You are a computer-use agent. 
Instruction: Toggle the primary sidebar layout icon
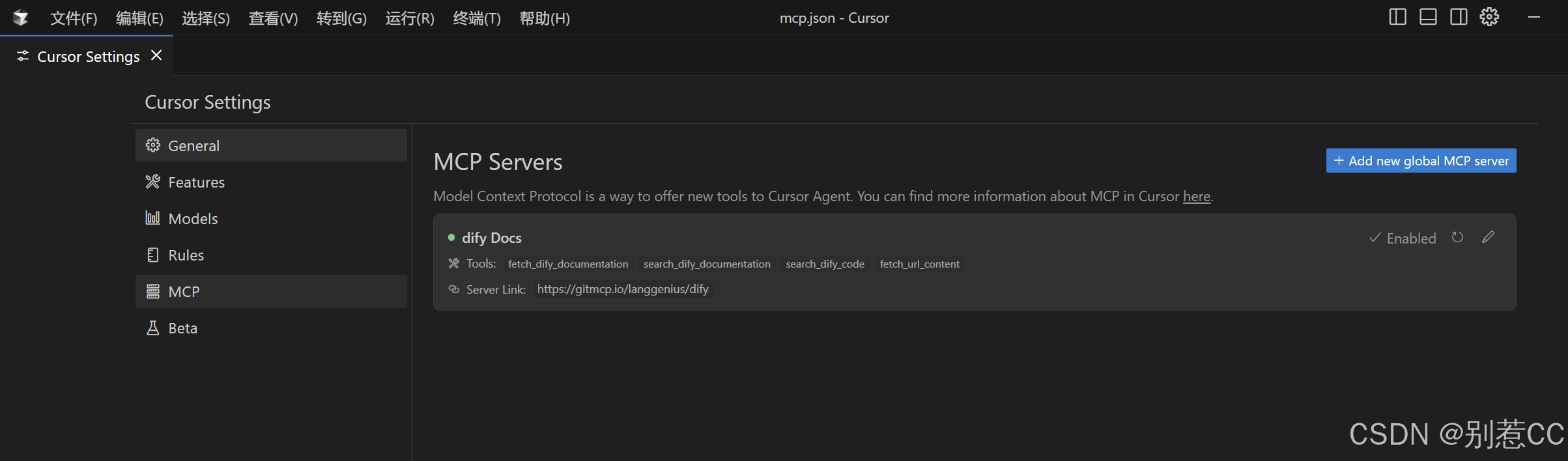pyautogui.click(x=1397, y=17)
